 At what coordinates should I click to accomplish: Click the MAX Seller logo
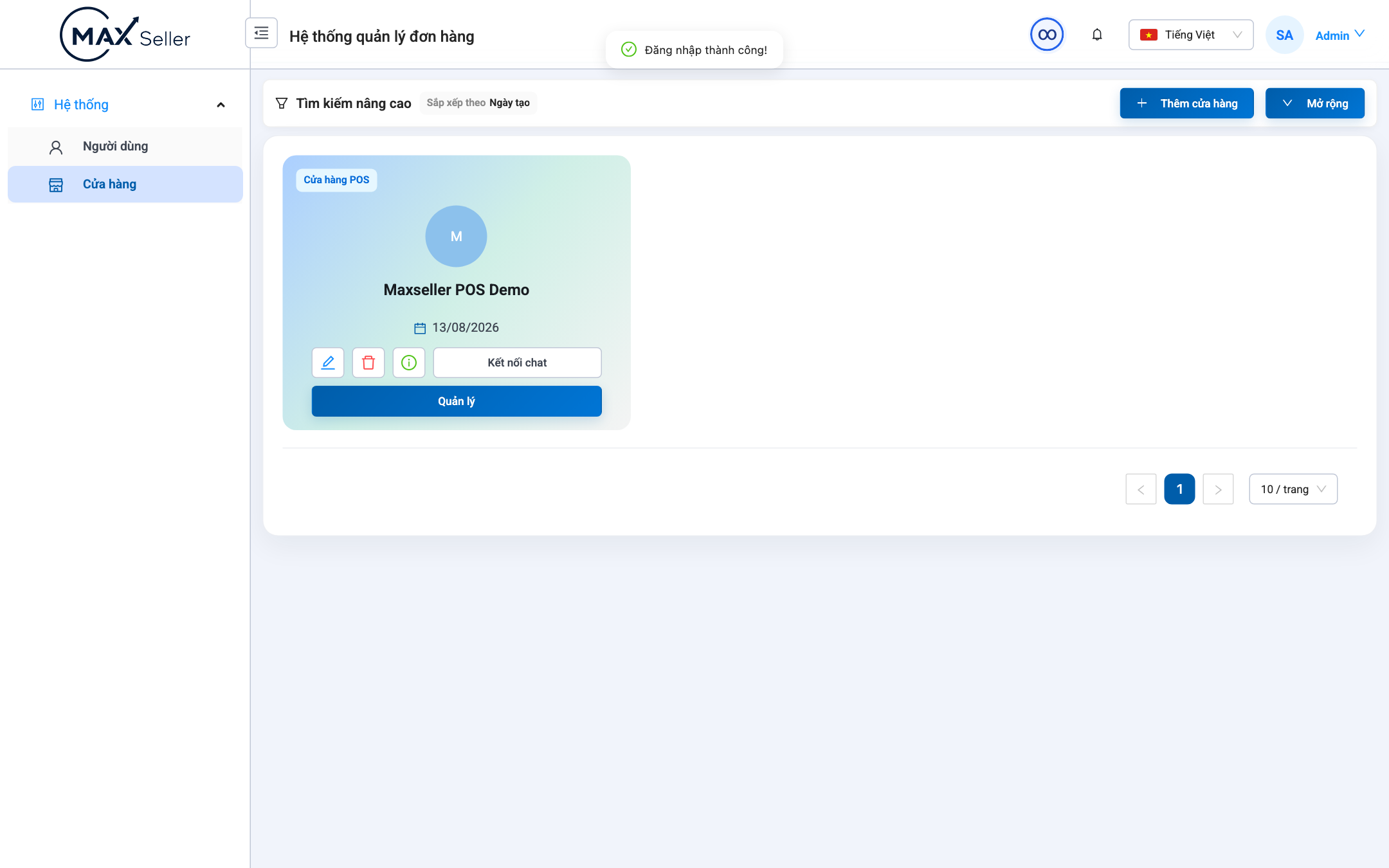(125, 35)
